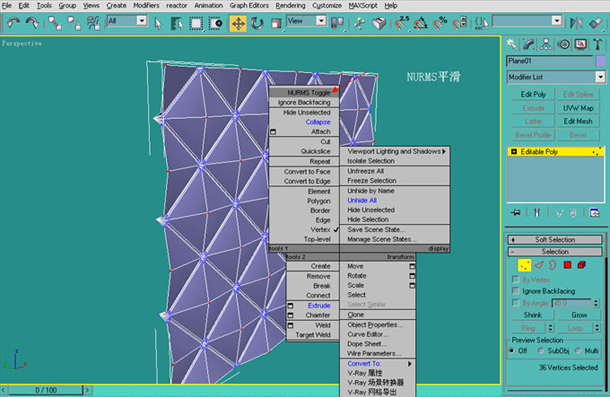
Task: Open the Create command panel tab
Action: [512, 45]
